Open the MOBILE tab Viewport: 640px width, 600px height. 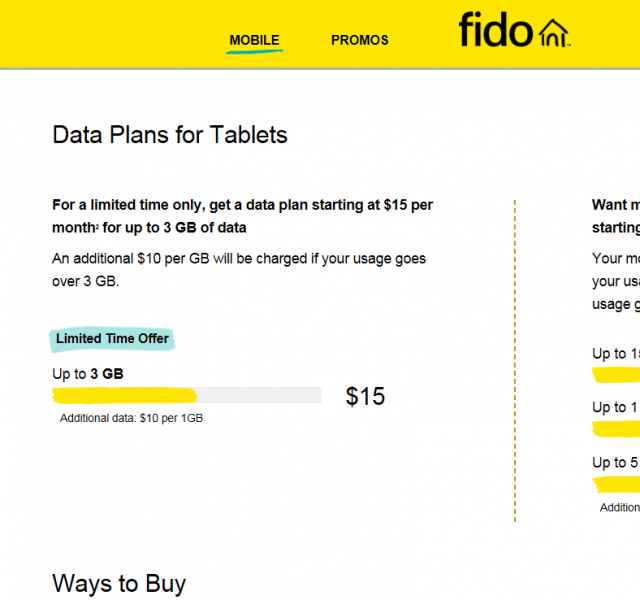pyautogui.click(x=254, y=41)
